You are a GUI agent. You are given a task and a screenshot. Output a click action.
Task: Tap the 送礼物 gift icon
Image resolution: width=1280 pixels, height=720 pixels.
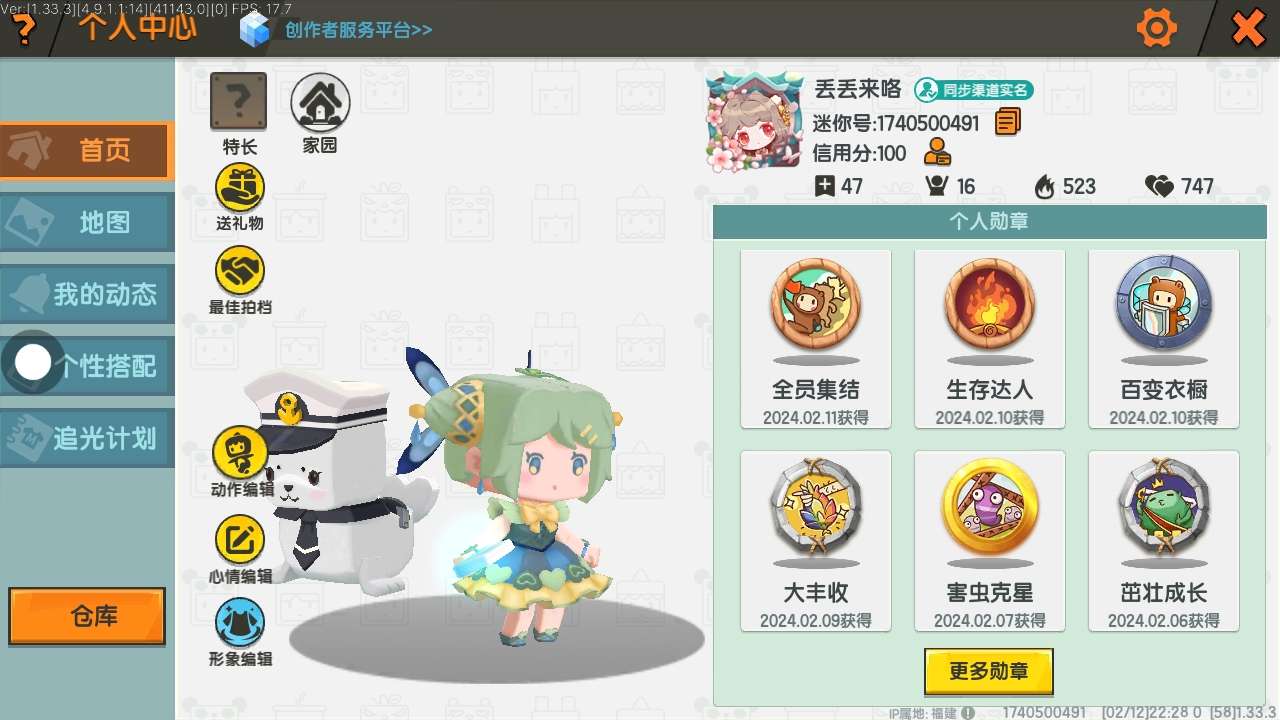(240, 188)
